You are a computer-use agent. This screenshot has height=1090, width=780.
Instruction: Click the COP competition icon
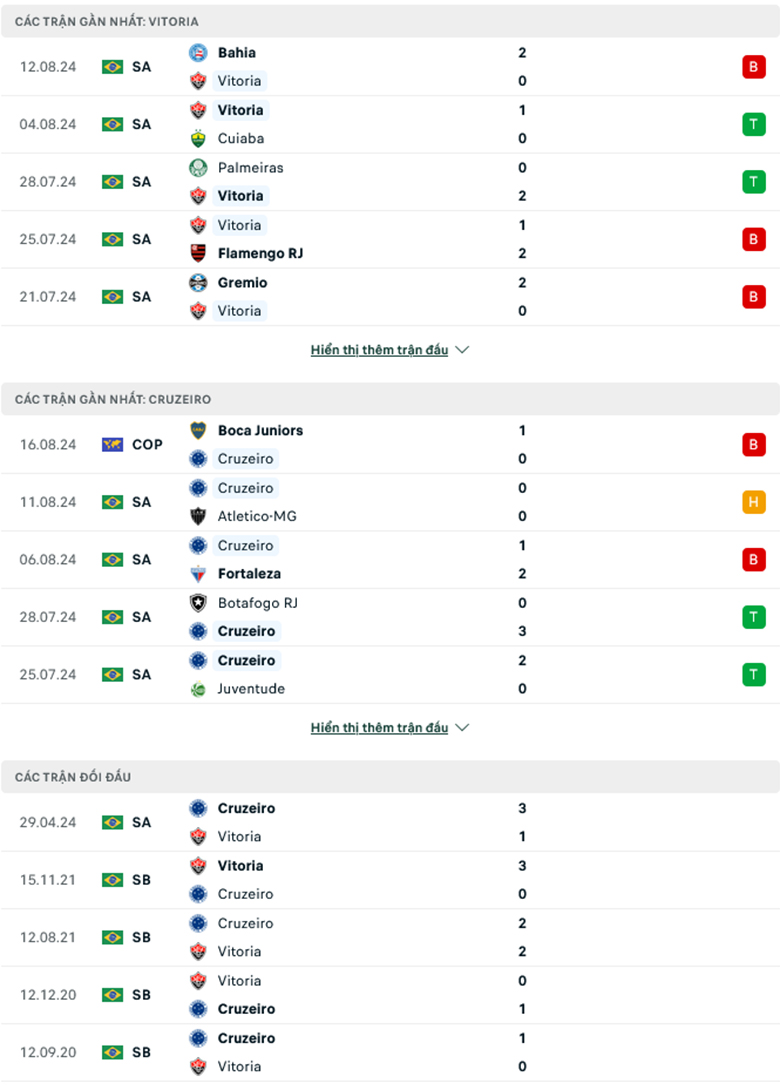tap(113, 444)
